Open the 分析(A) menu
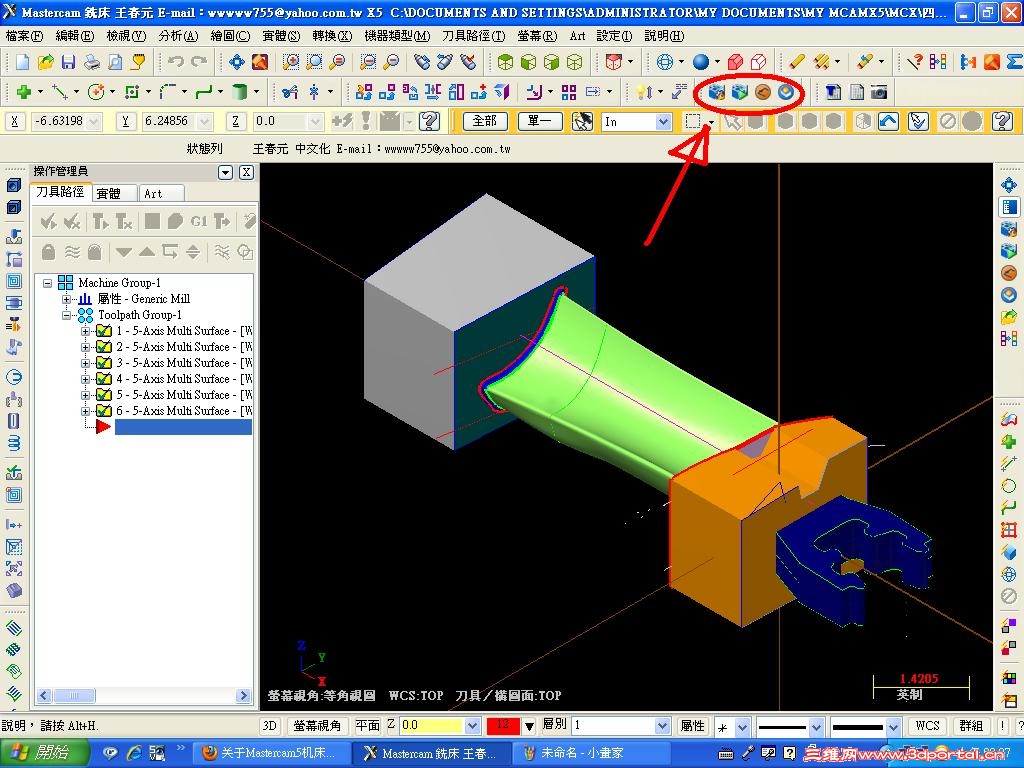 [178, 36]
